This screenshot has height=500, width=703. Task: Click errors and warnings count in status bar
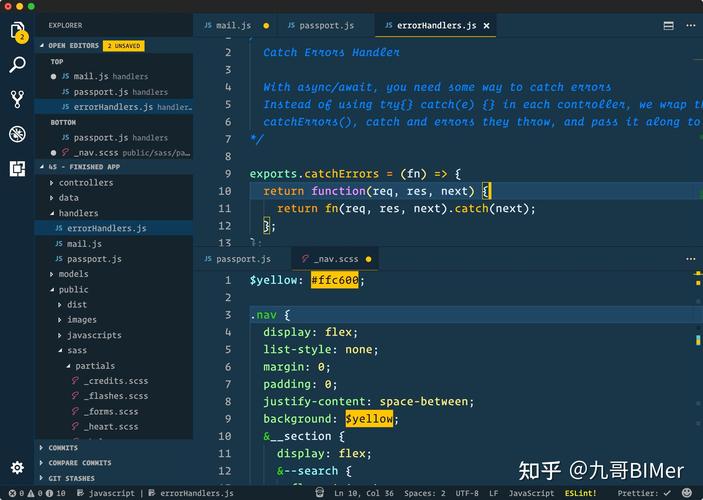click(x=37, y=493)
